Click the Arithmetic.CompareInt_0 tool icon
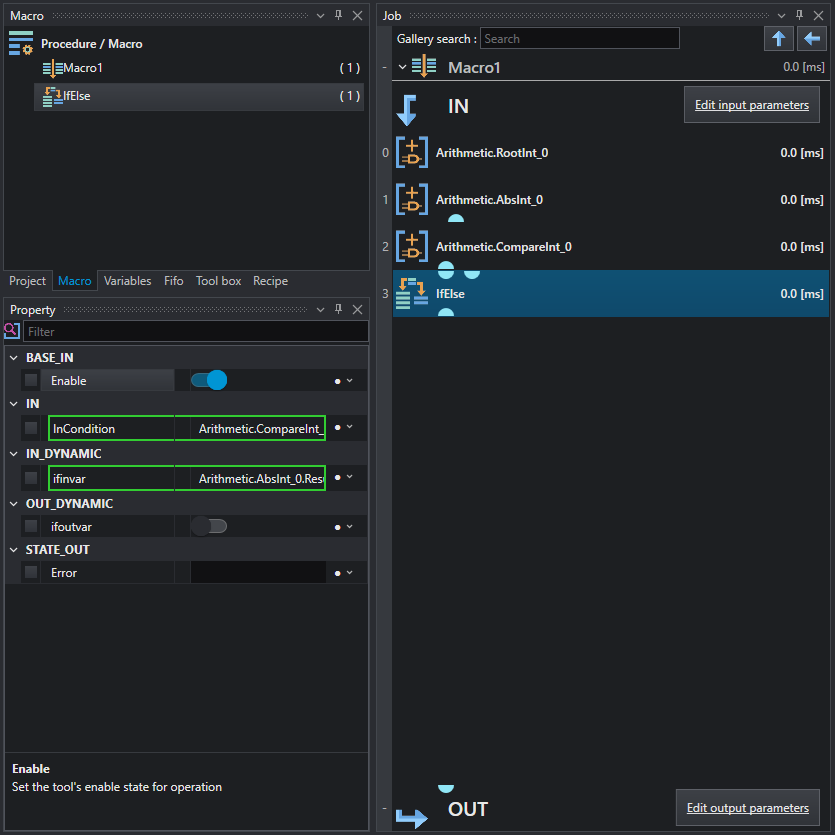Image resolution: width=835 pixels, height=835 pixels. coord(412,247)
